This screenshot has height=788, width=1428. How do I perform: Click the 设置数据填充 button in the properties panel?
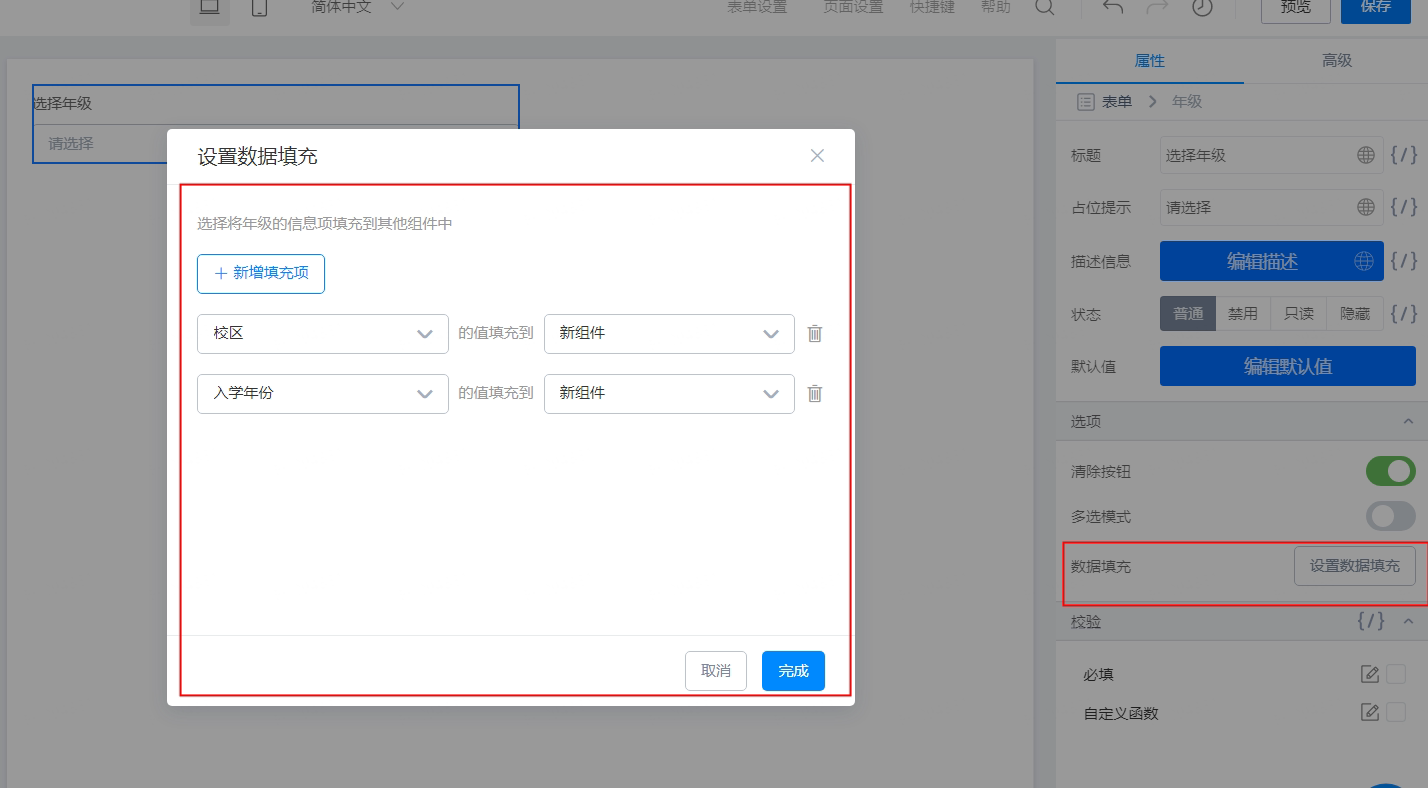[x=1355, y=566]
